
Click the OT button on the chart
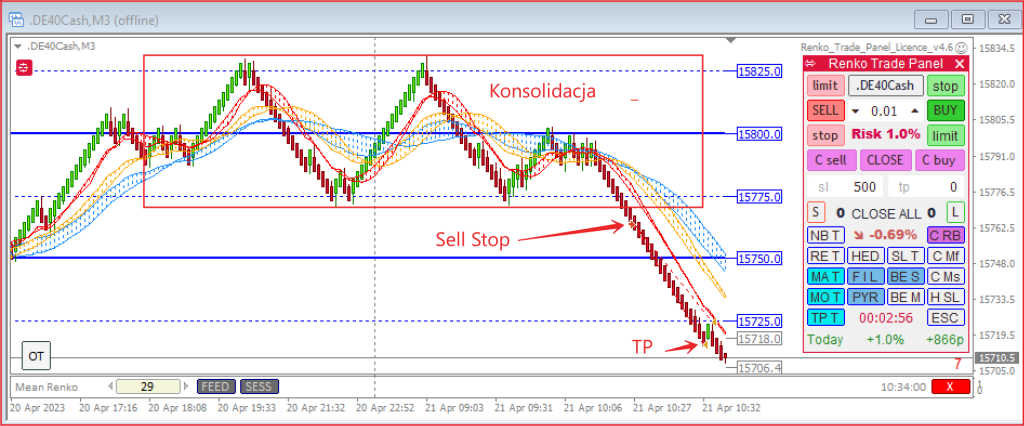[35, 355]
